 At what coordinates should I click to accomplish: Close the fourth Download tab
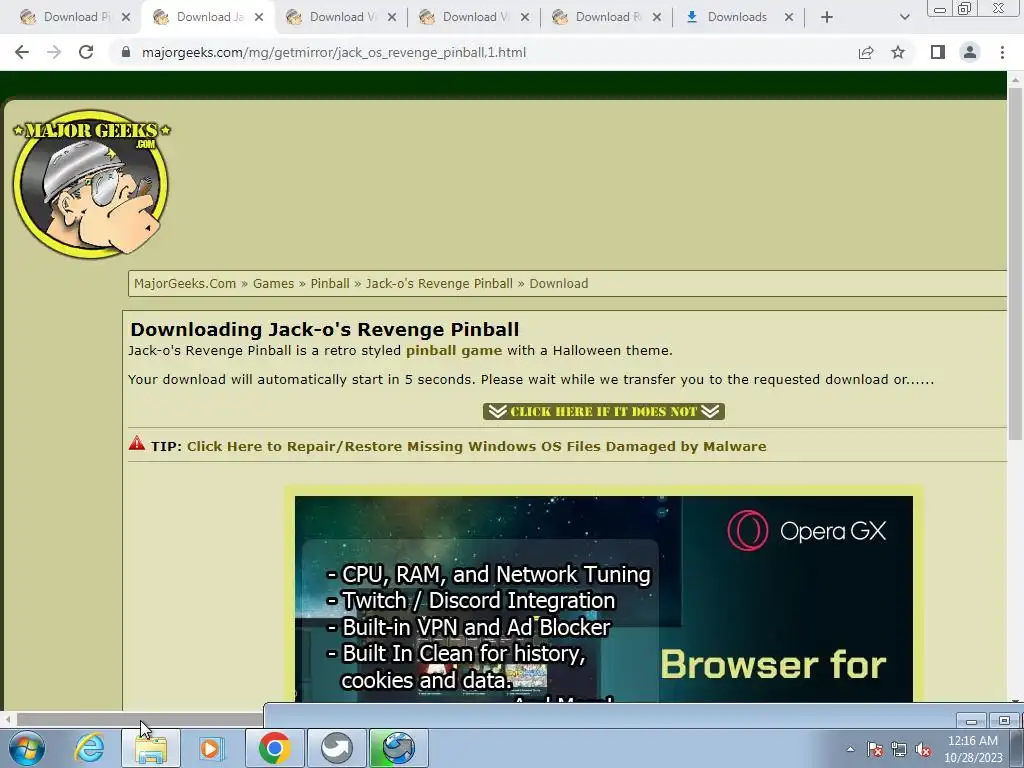tap(525, 17)
